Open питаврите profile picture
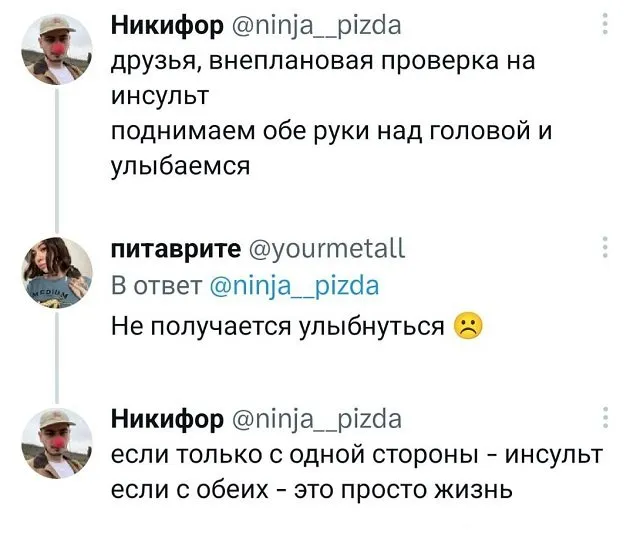 [57, 274]
